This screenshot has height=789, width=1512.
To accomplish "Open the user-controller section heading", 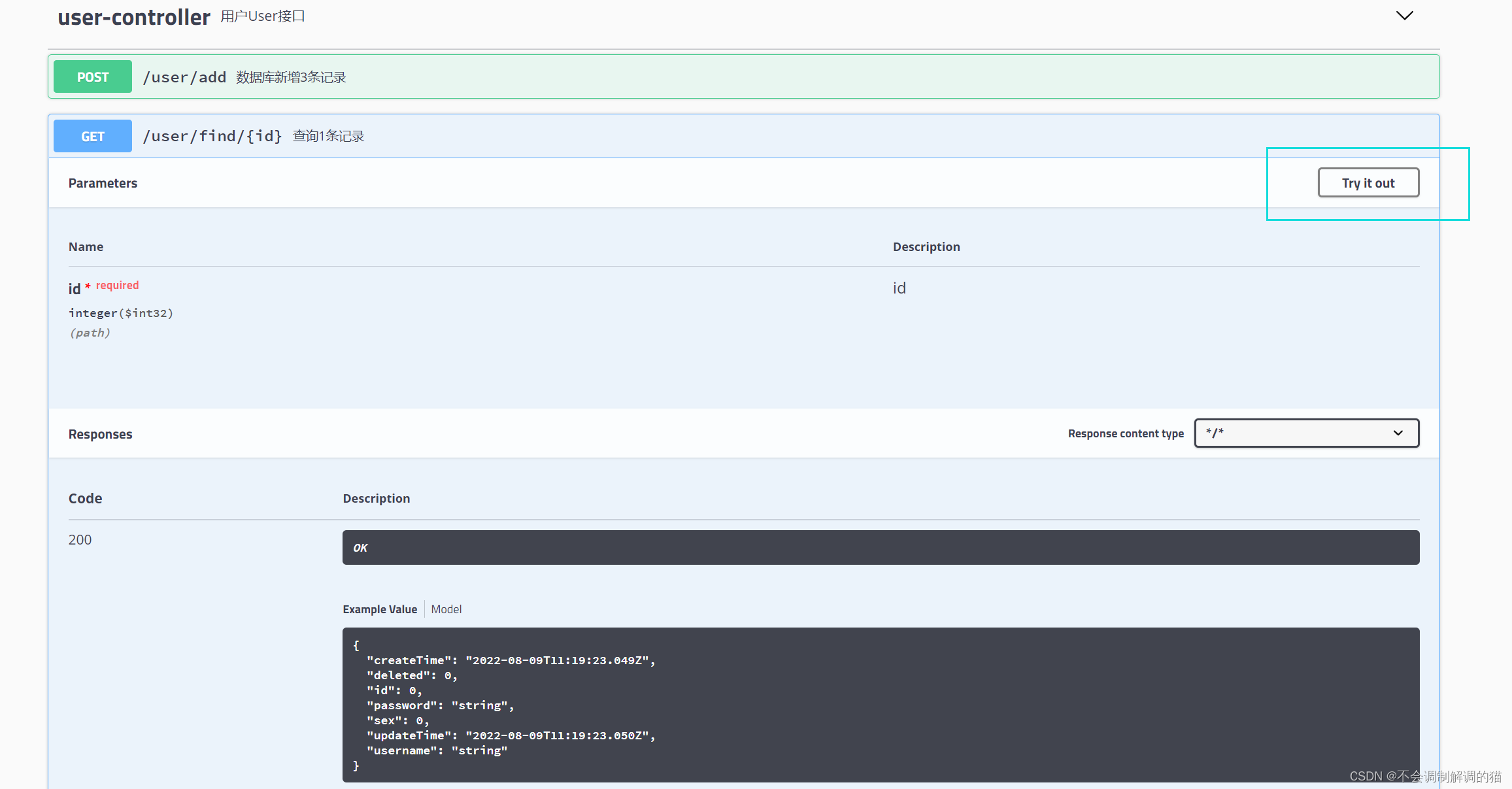I will (134, 17).
